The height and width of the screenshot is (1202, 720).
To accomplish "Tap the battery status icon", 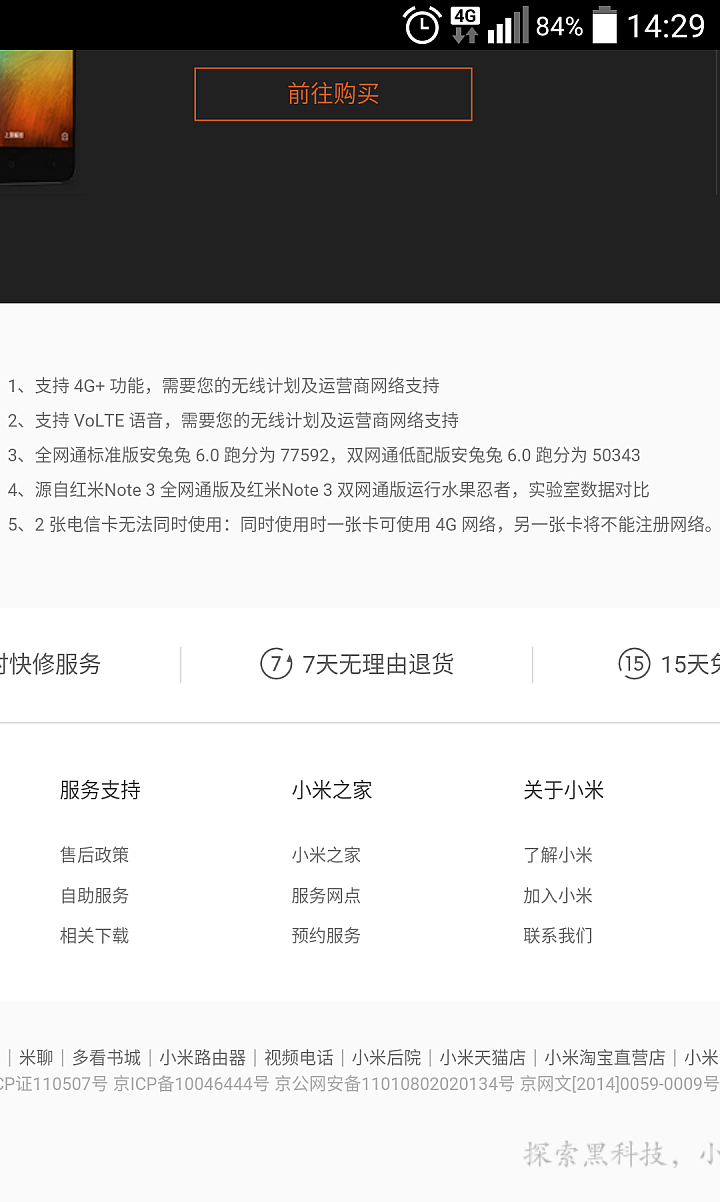I will tap(605, 25).
